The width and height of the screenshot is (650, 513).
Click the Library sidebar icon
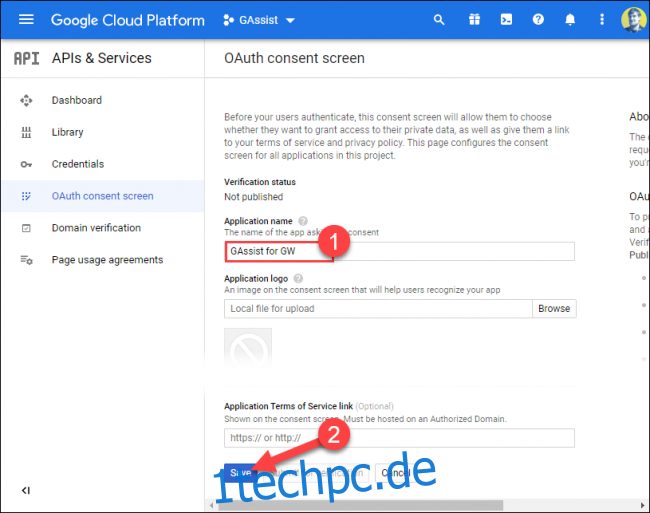pos(26,132)
